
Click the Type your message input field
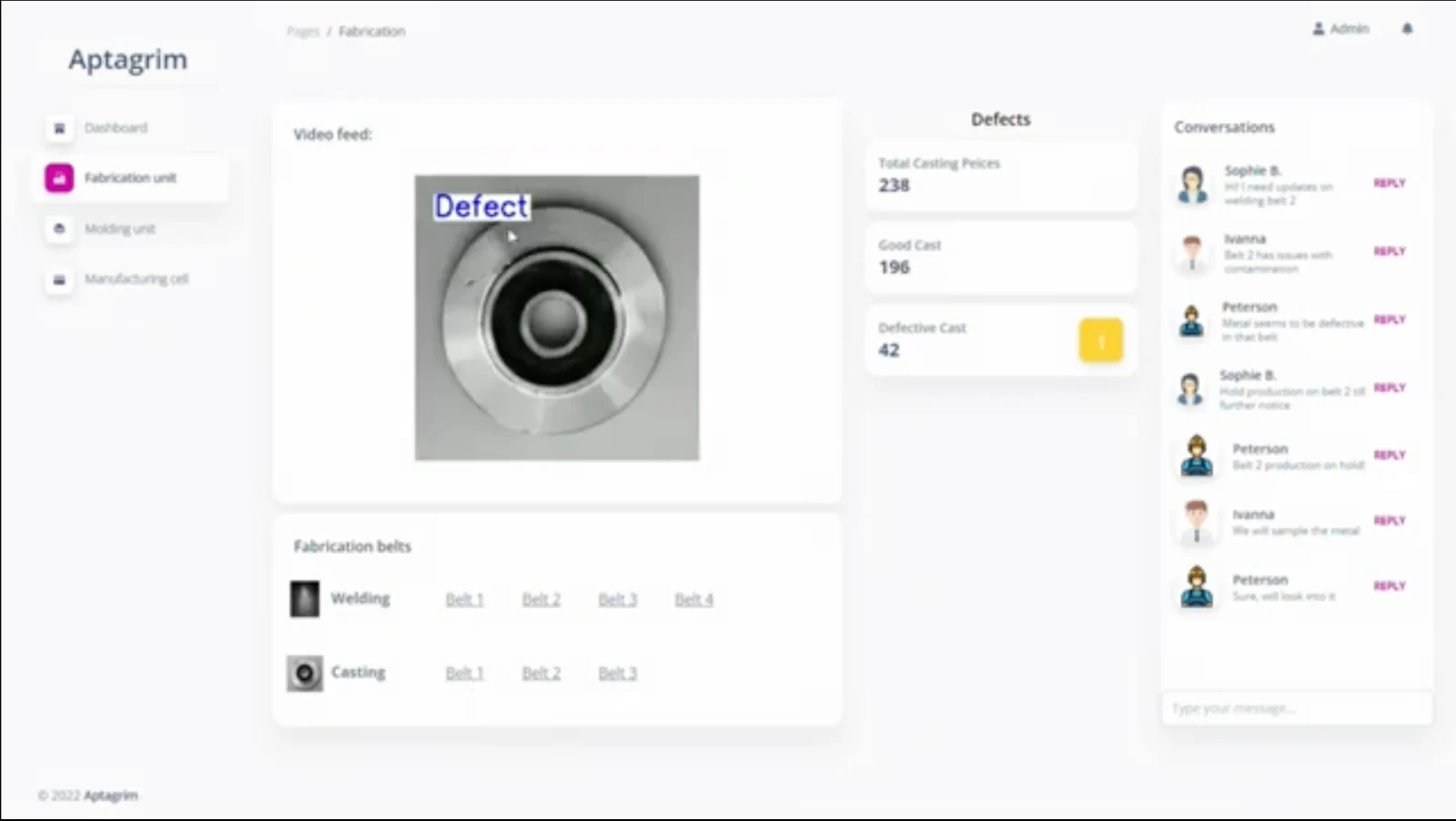pos(1296,708)
